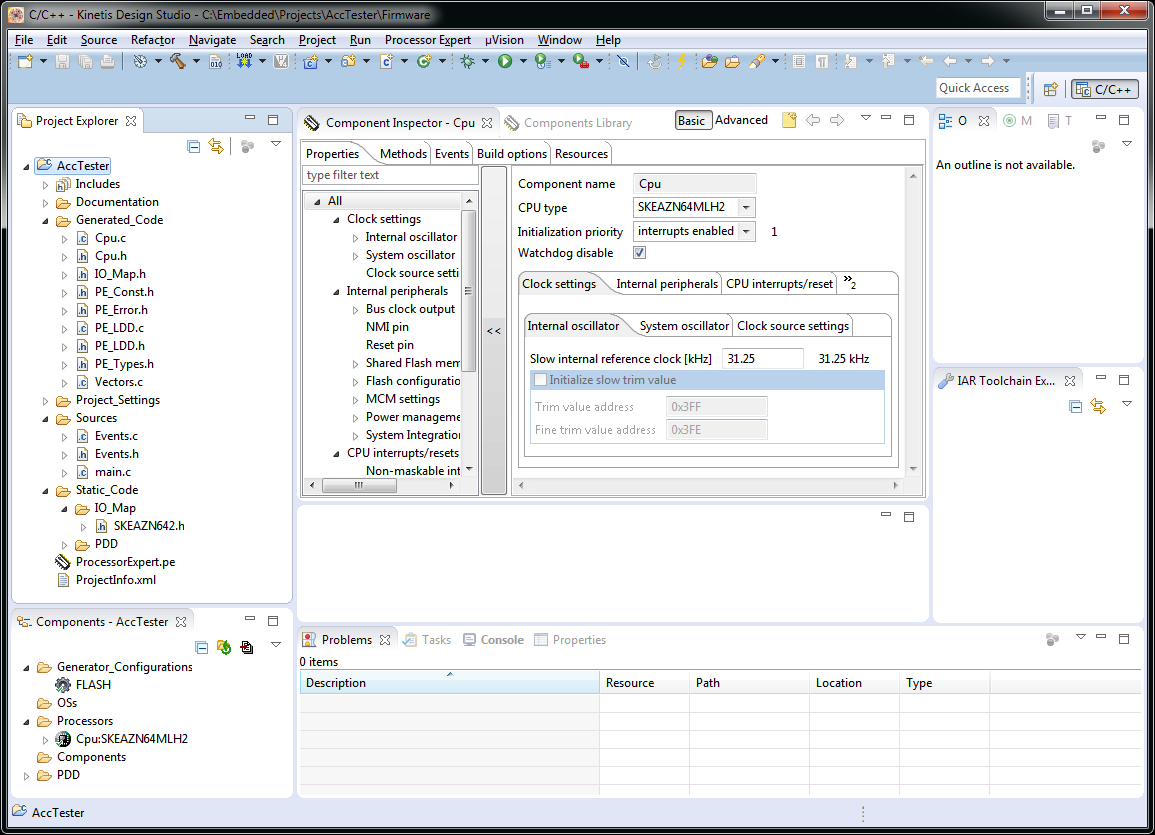Click the FLASH generator configuration icon
Screen dimensions: 1155x835
click(65, 685)
